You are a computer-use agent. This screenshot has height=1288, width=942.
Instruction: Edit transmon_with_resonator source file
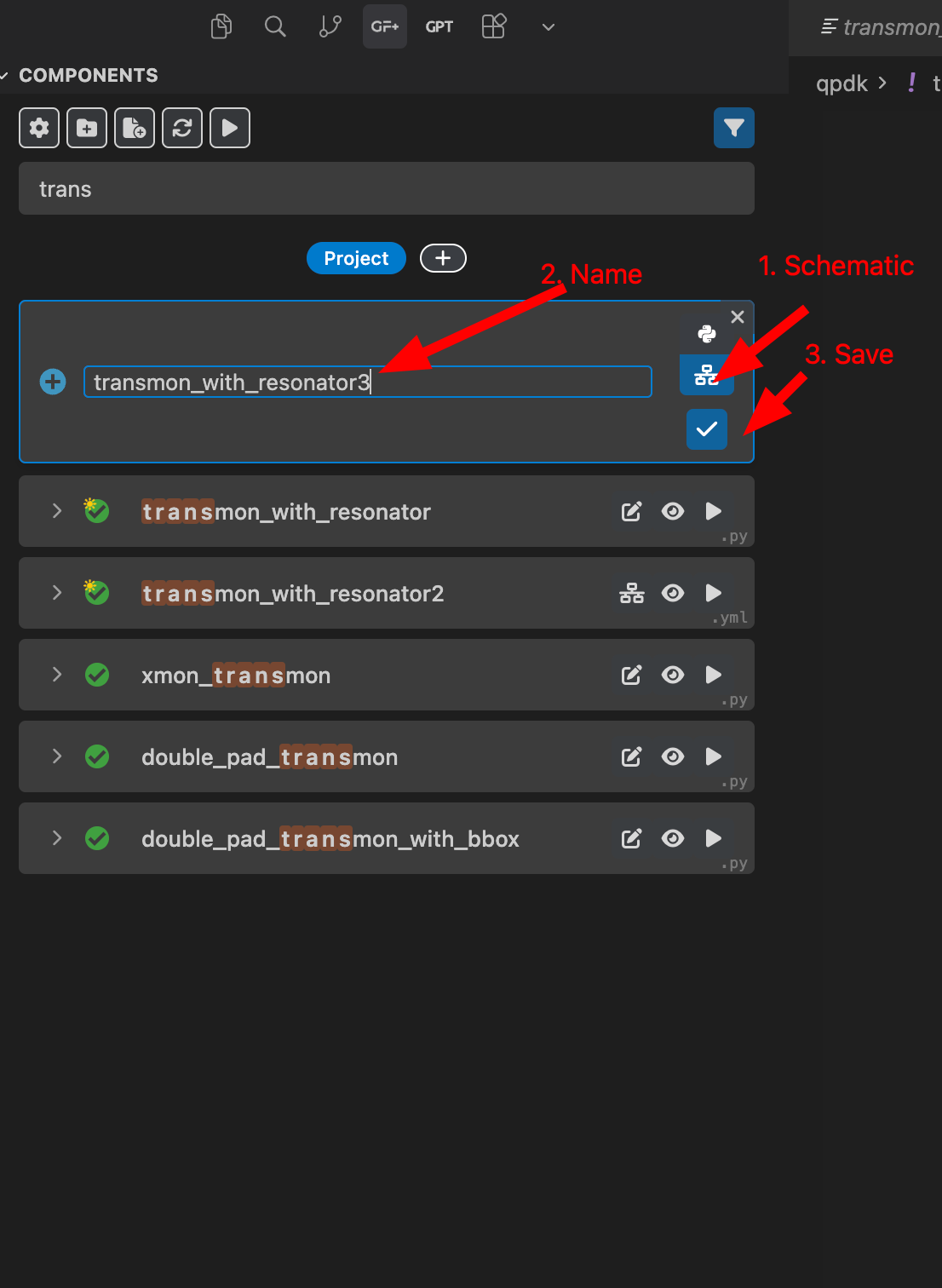click(632, 511)
